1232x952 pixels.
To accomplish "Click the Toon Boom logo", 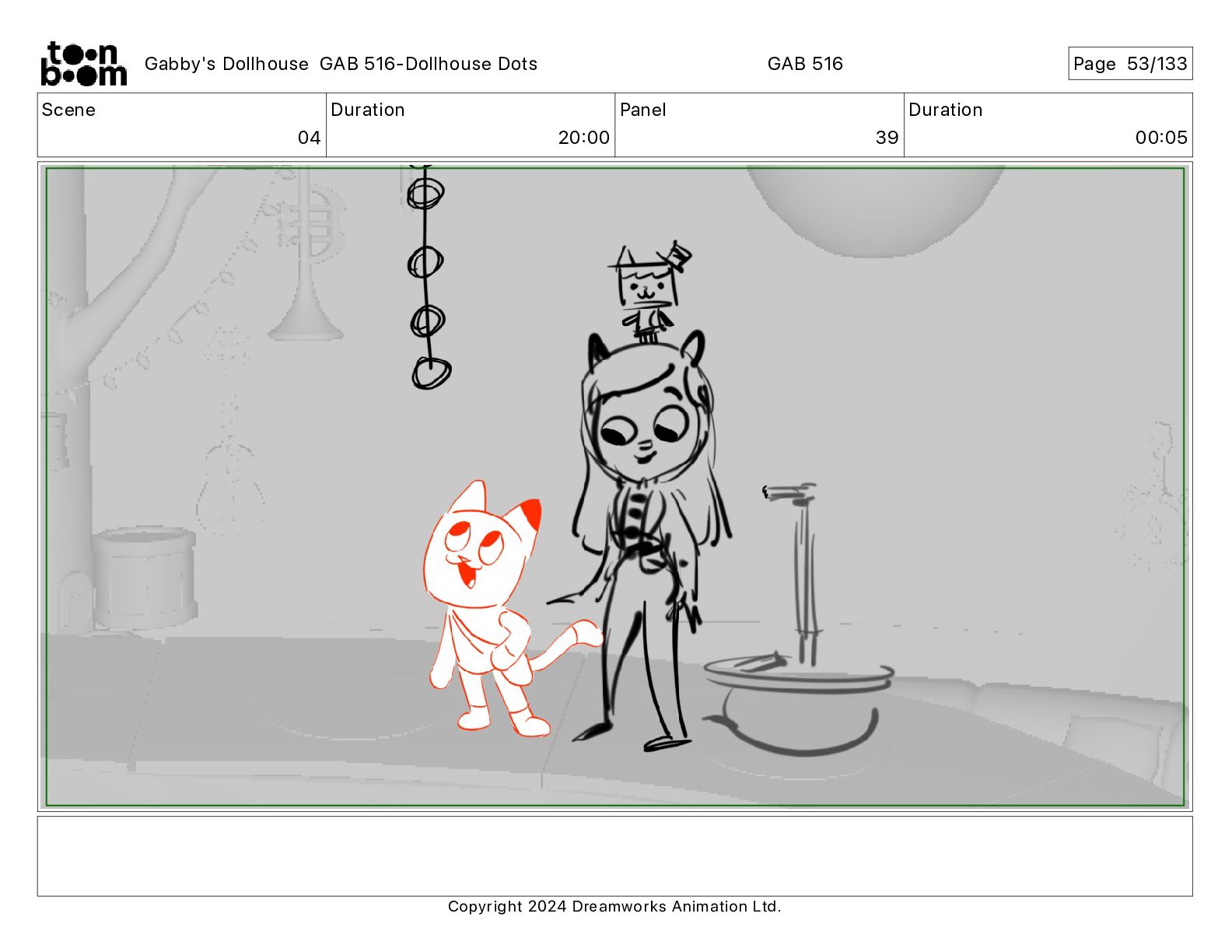I will (83, 64).
